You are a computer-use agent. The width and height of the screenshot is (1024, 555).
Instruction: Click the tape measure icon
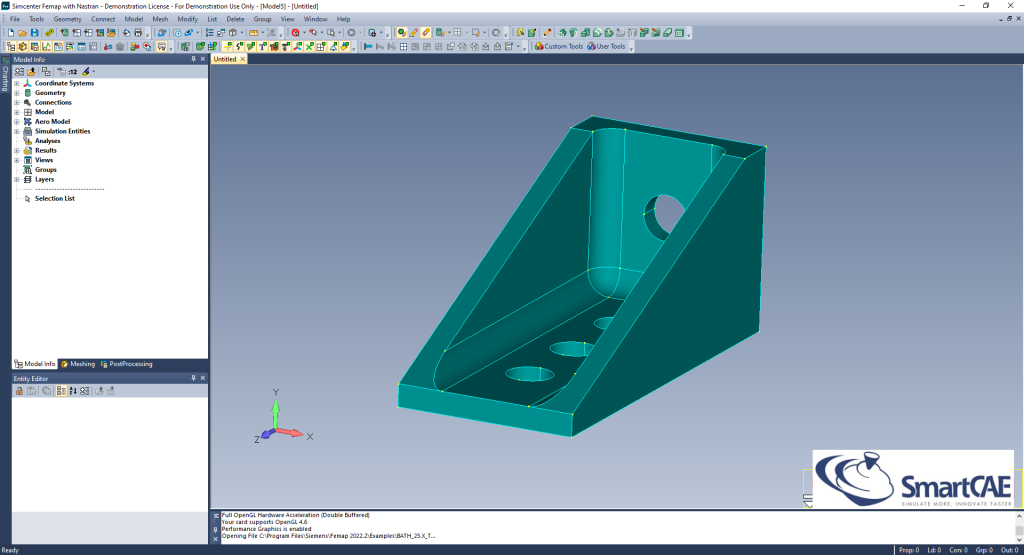[x=253, y=33]
